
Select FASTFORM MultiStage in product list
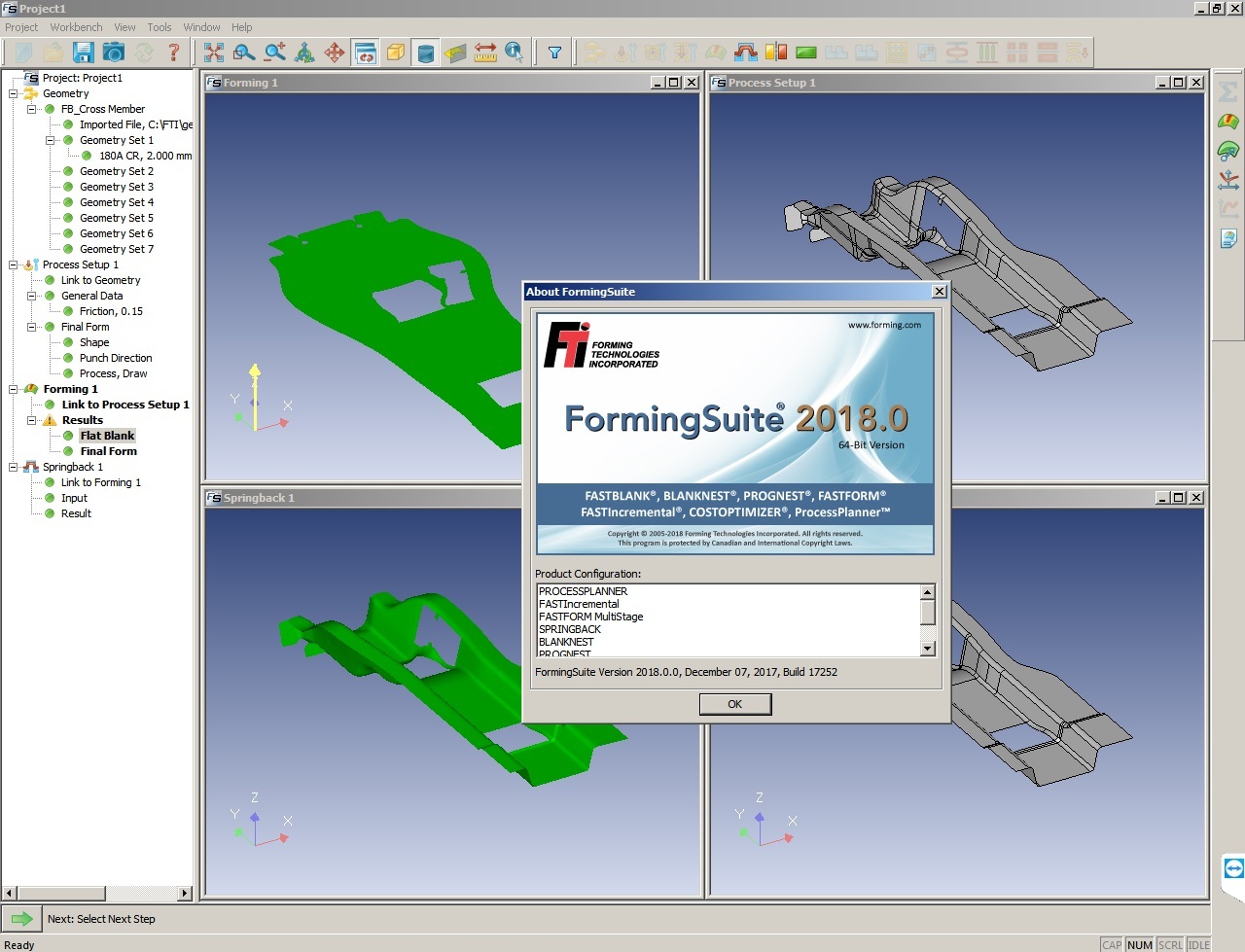click(x=591, y=617)
